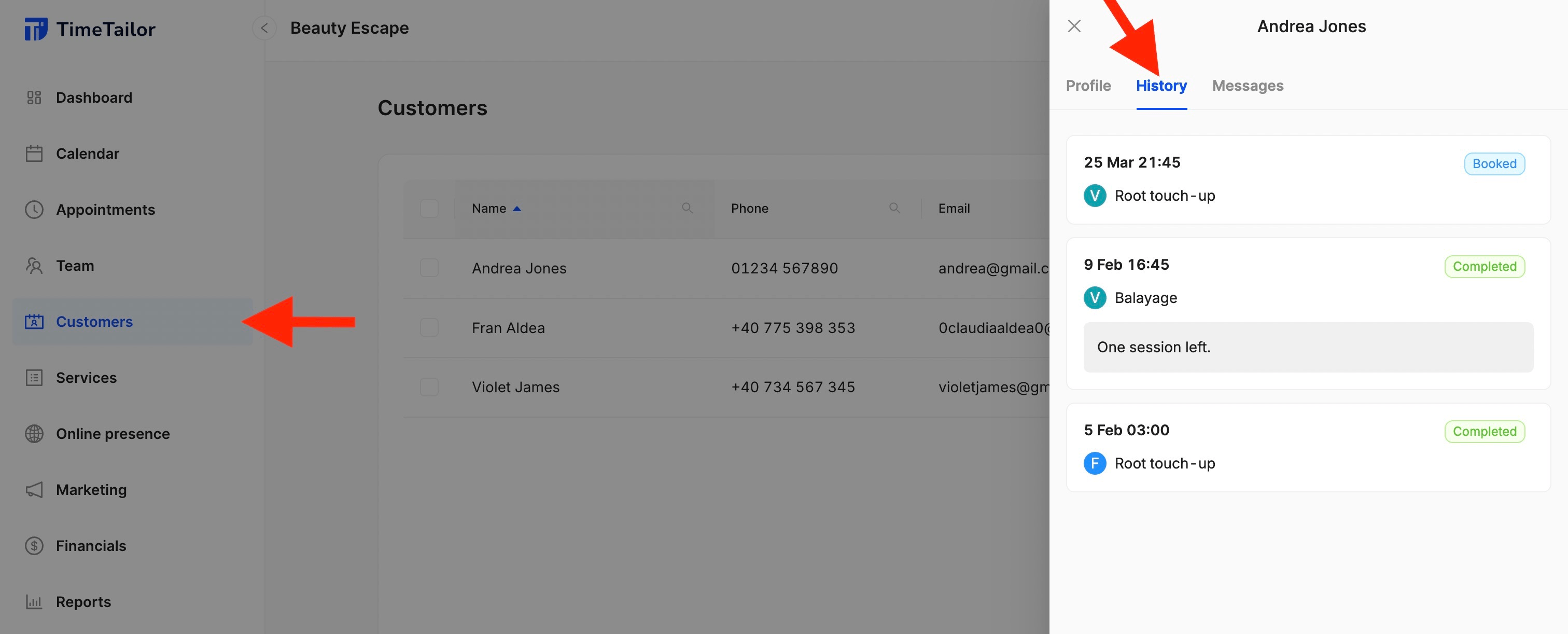
Task: Select the Online presence globe icon
Action: click(x=35, y=434)
